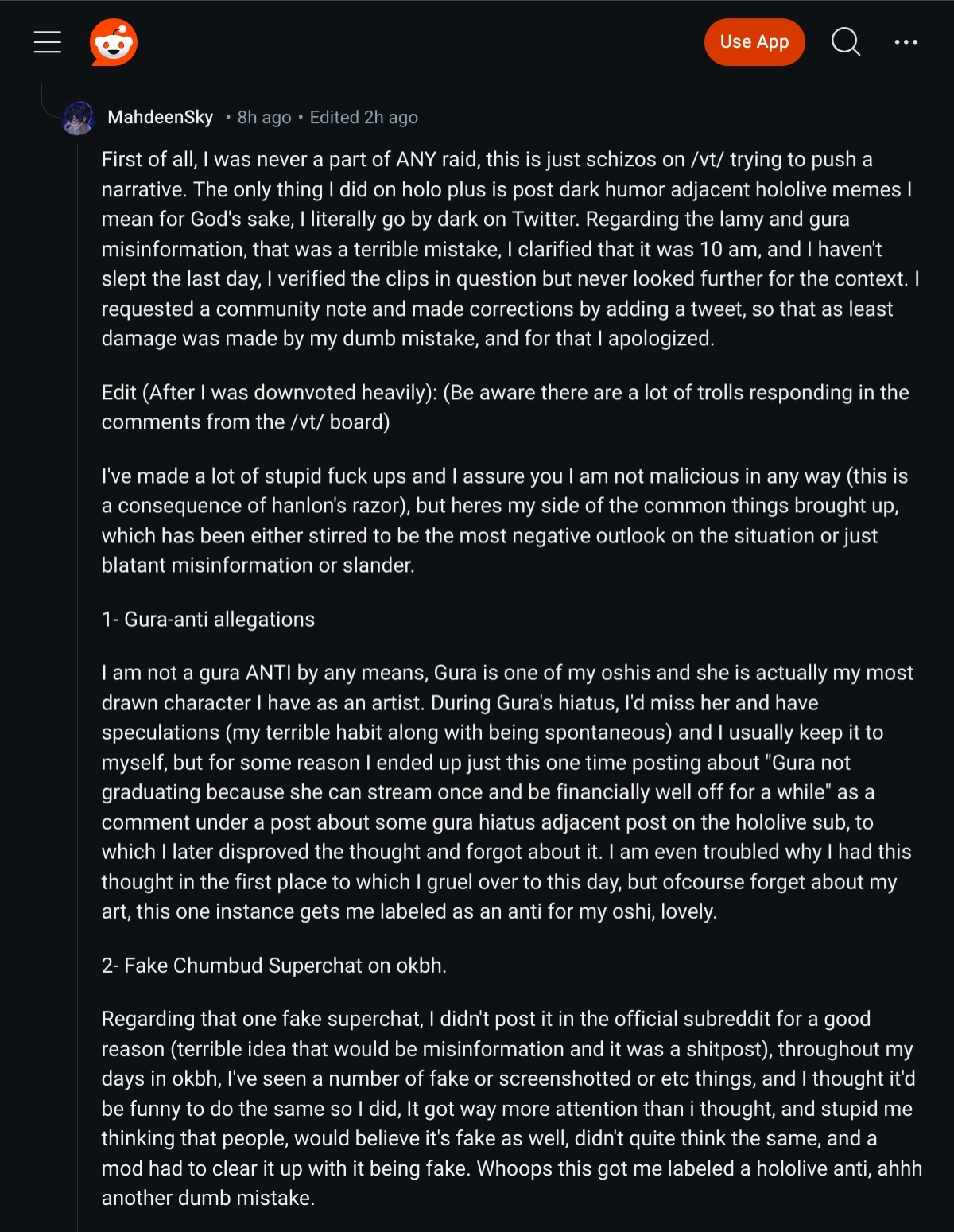Click the 1- Gura-anti allegations heading
Image resolution: width=954 pixels, height=1232 pixels.
click(x=208, y=620)
